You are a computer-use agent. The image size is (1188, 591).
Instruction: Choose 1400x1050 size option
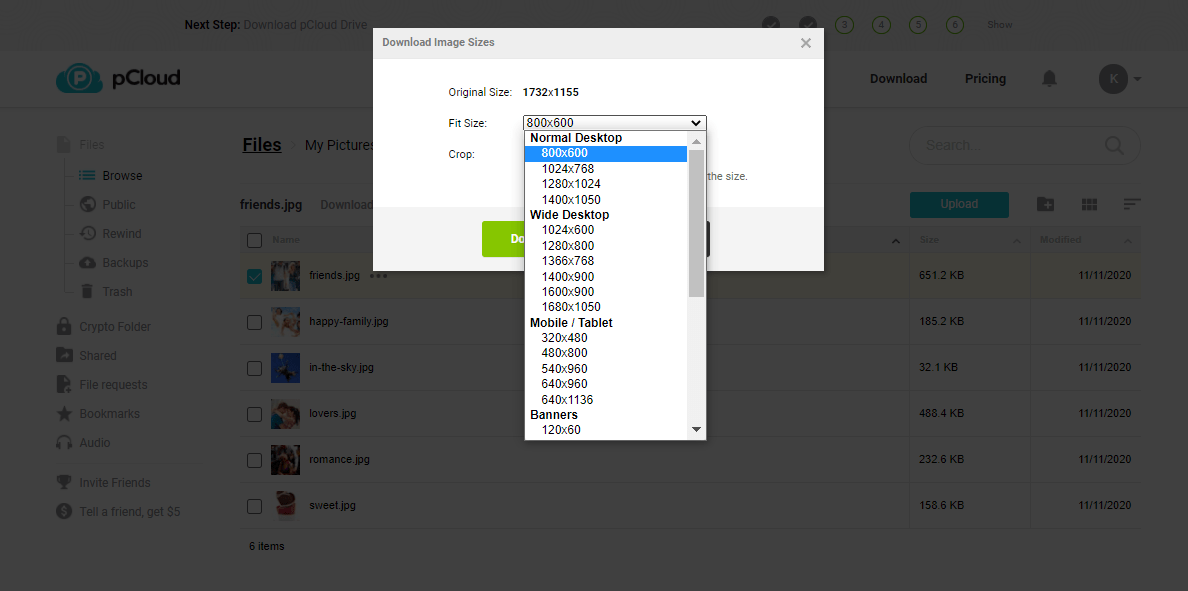606,200
